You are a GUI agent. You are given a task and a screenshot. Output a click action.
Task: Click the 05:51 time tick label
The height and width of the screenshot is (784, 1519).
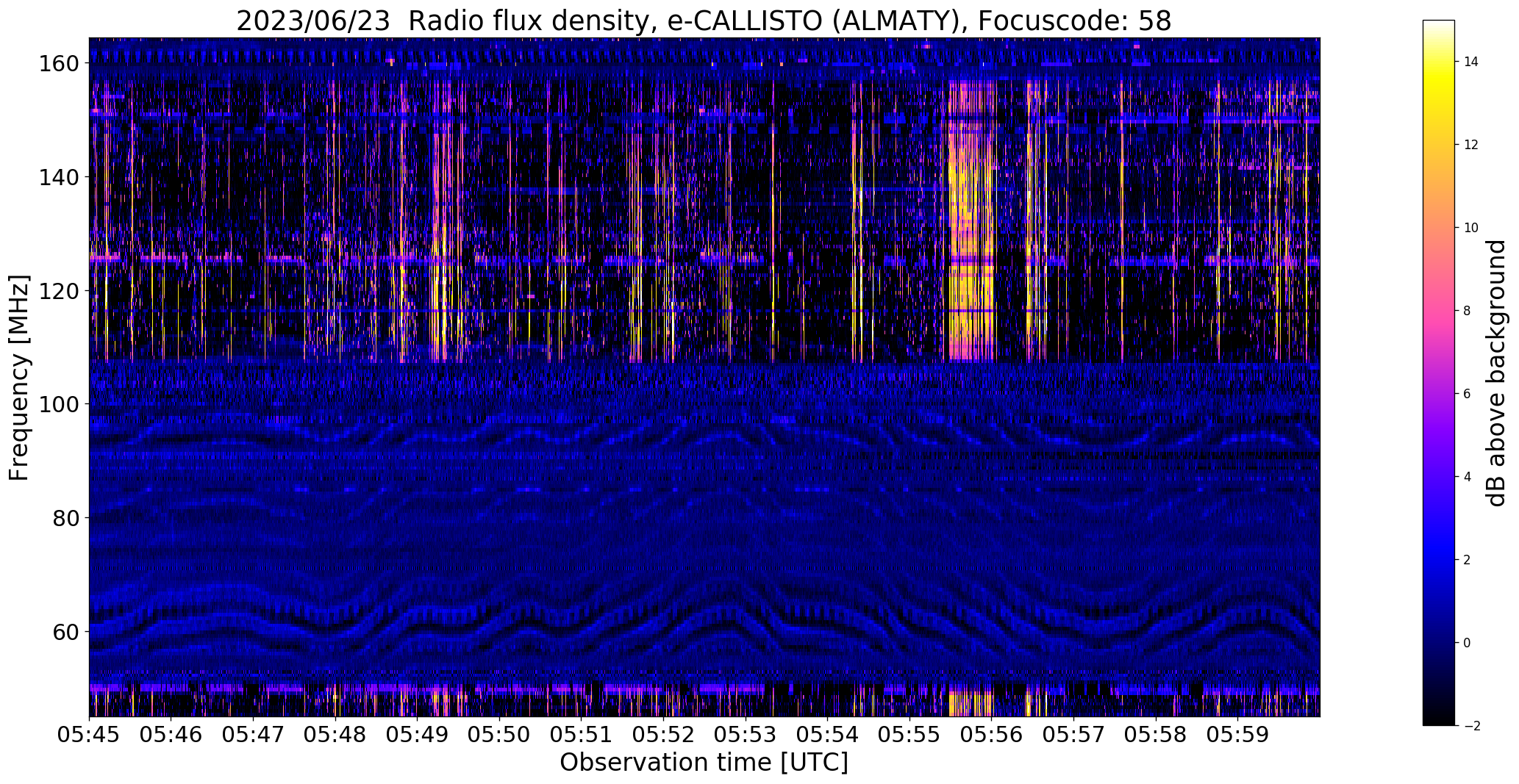[581, 734]
